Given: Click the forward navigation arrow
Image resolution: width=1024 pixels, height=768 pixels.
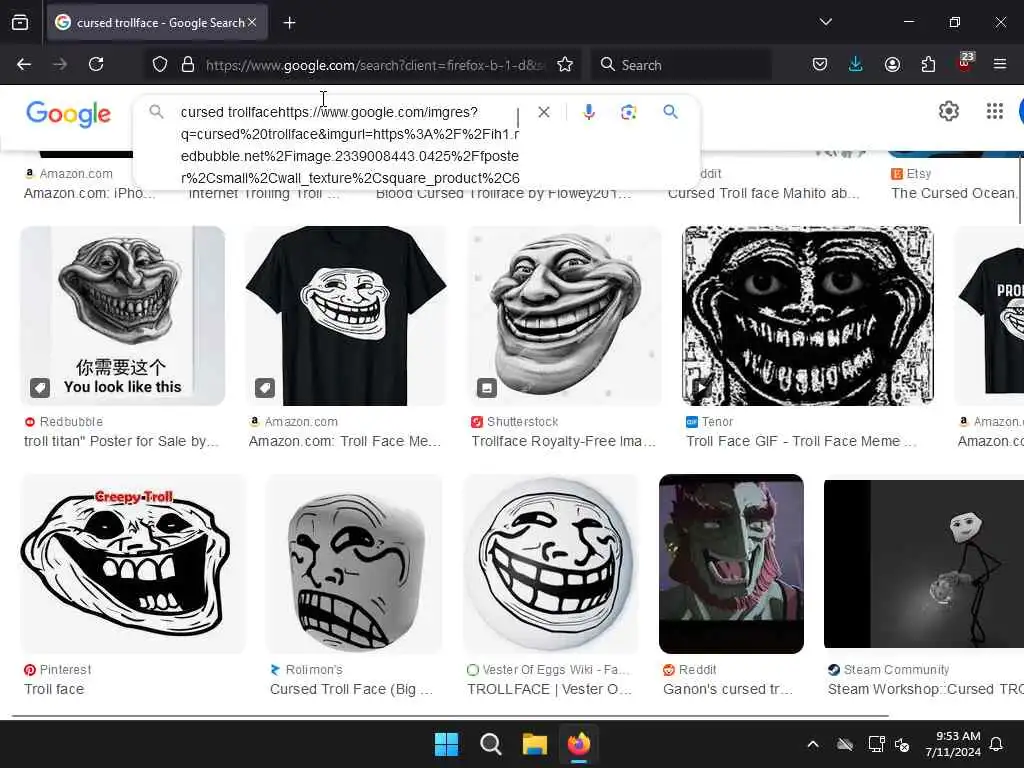Looking at the screenshot, I should [x=59, y=65].
